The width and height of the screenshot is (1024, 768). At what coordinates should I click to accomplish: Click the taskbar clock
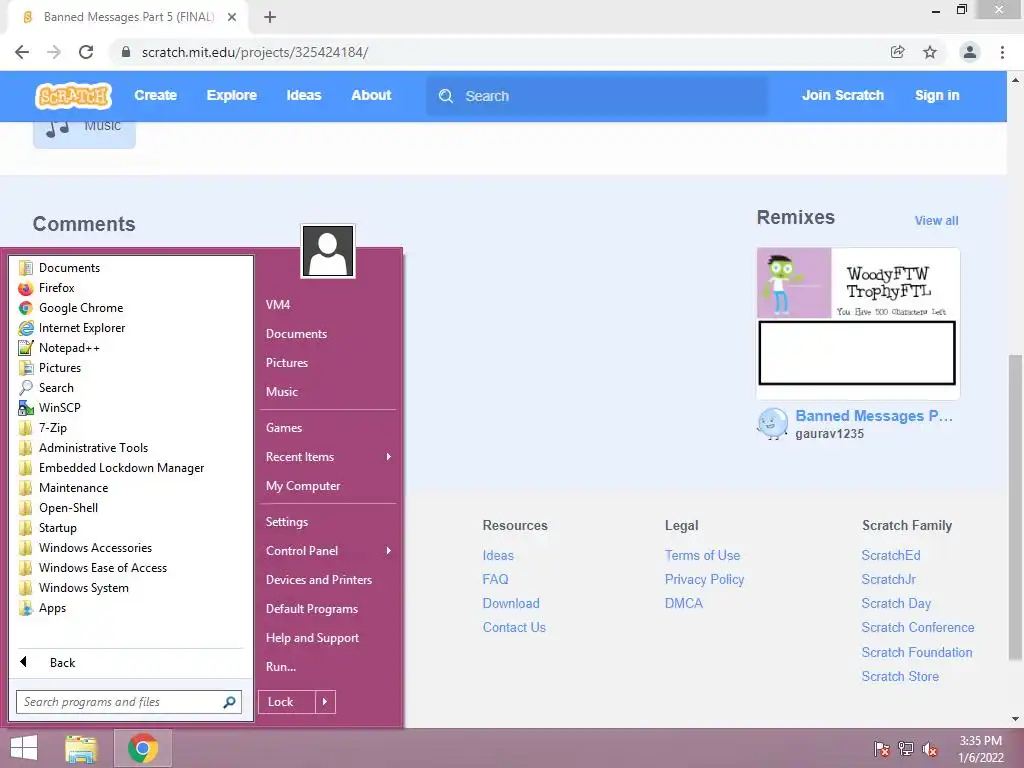coord(981,749)
